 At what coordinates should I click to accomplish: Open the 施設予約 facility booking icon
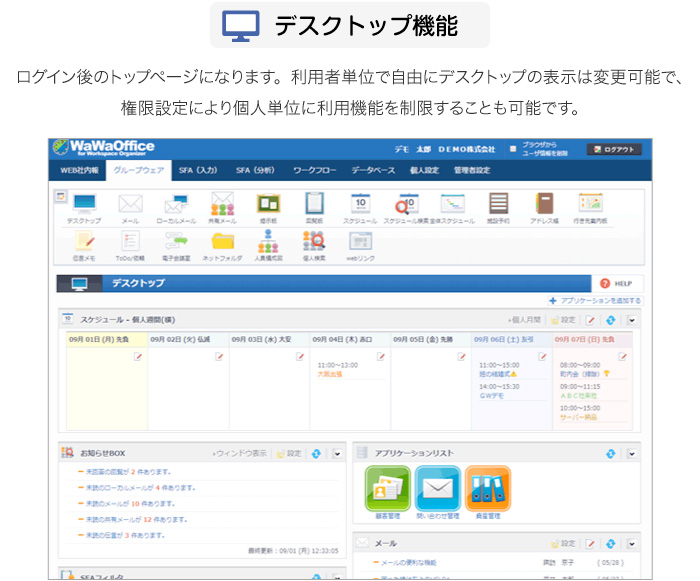pyautogui.click(x=498, y=207)
